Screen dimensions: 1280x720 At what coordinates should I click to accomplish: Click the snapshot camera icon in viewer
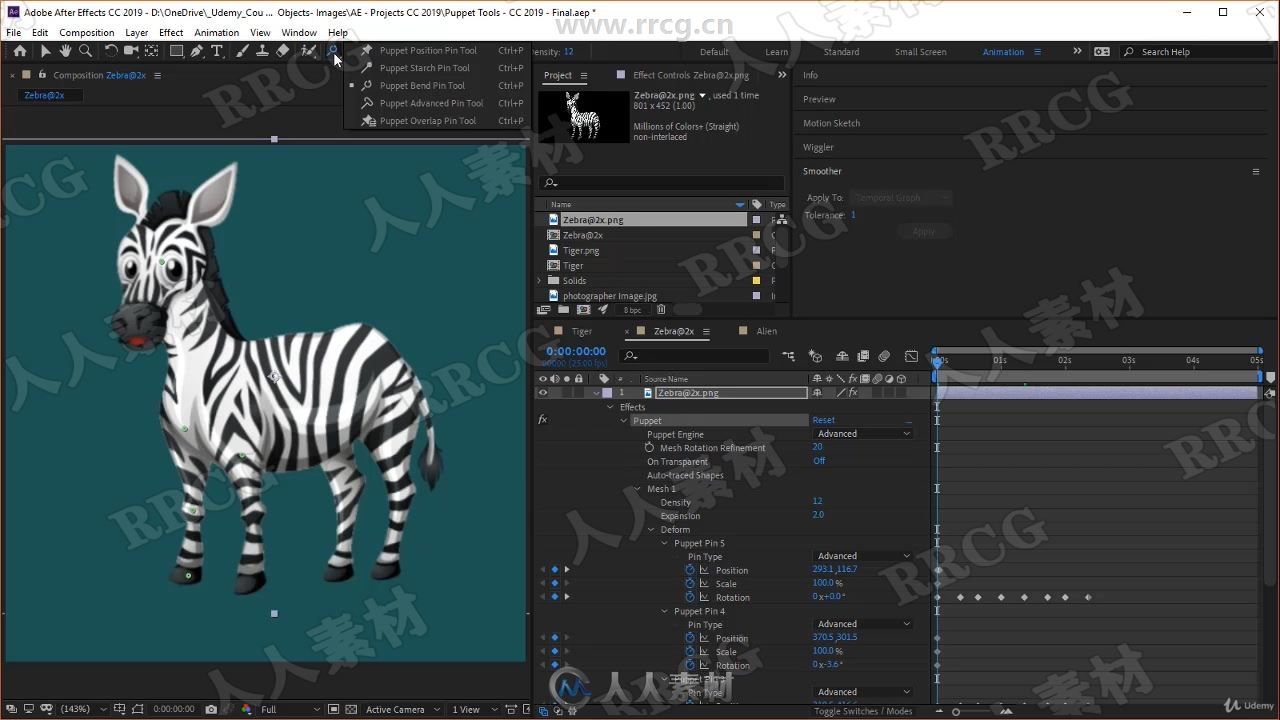point(211,709)
